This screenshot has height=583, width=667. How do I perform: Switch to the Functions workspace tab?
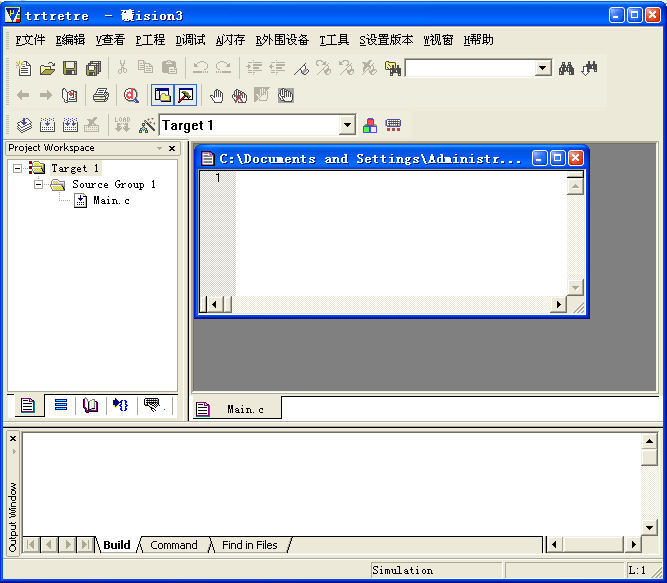121,405
